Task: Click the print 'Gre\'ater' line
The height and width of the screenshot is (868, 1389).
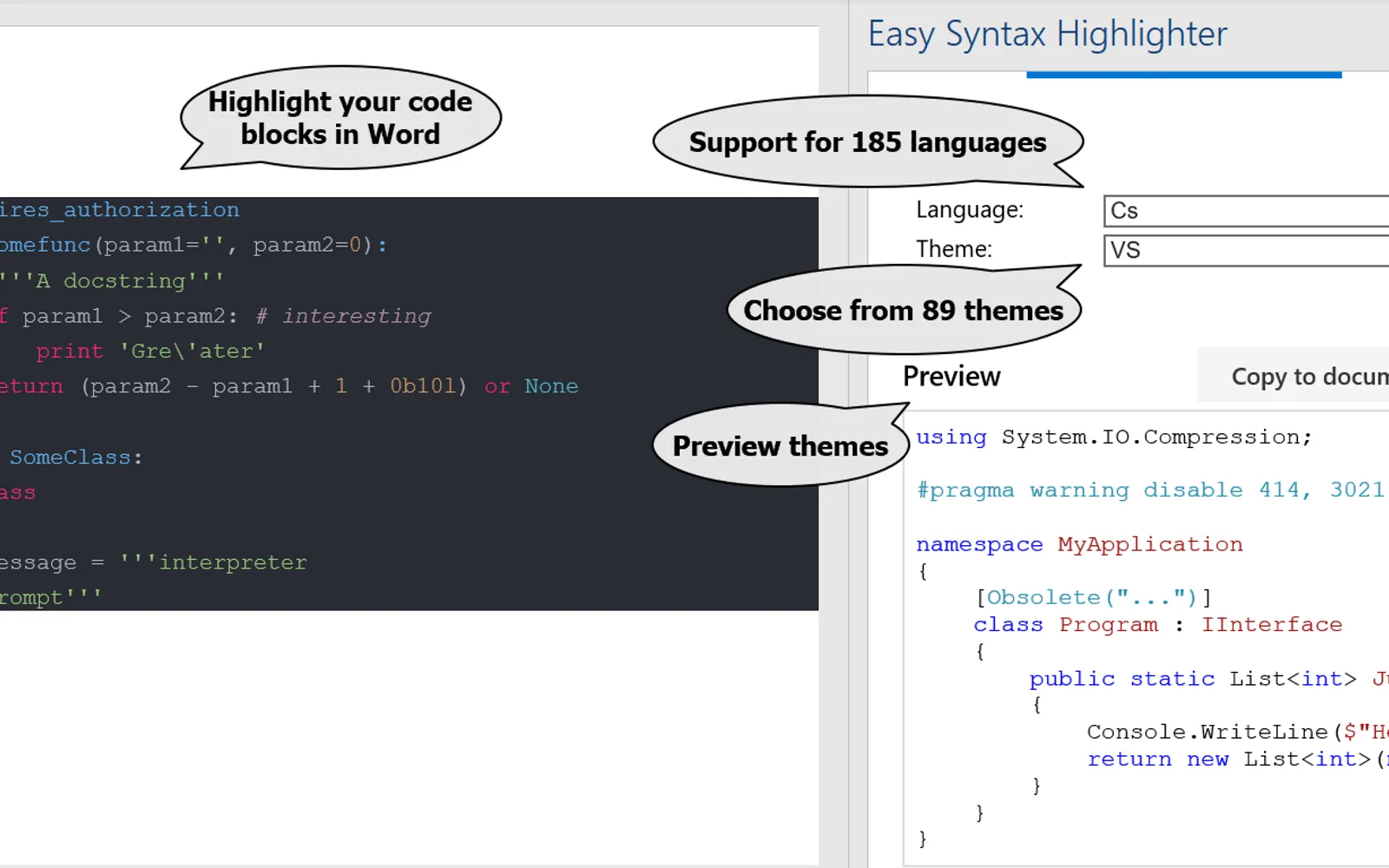Action: (150, 351)
